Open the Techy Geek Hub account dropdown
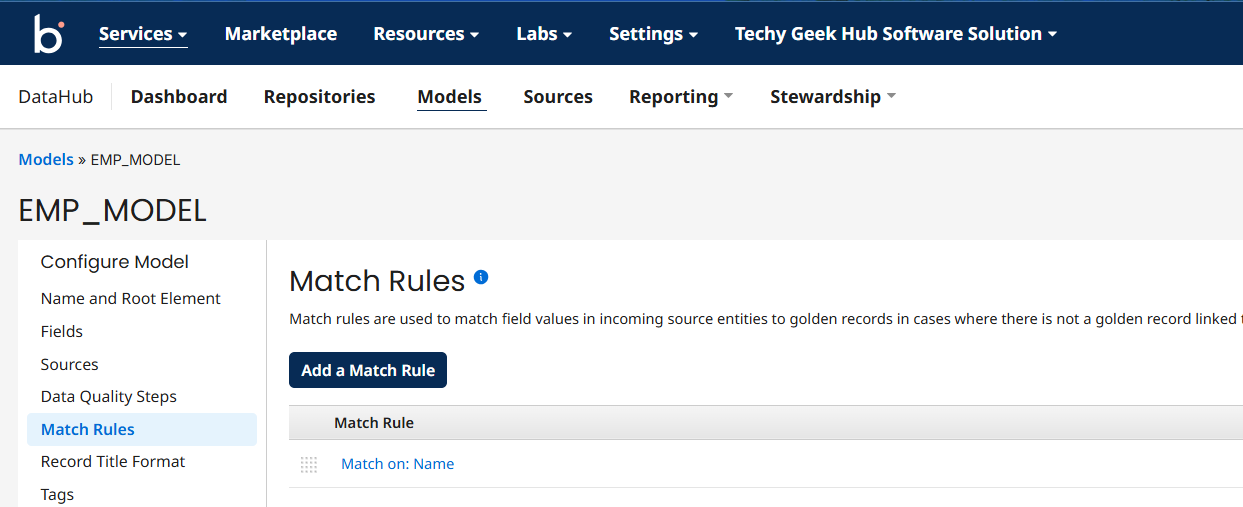1243x507 pixels. tap(895, 34)
